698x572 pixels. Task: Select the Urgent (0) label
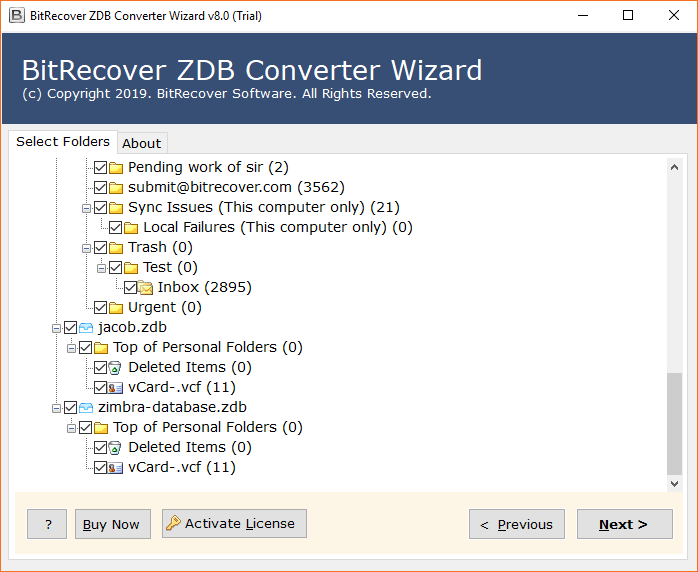click(x=165, y=308)
